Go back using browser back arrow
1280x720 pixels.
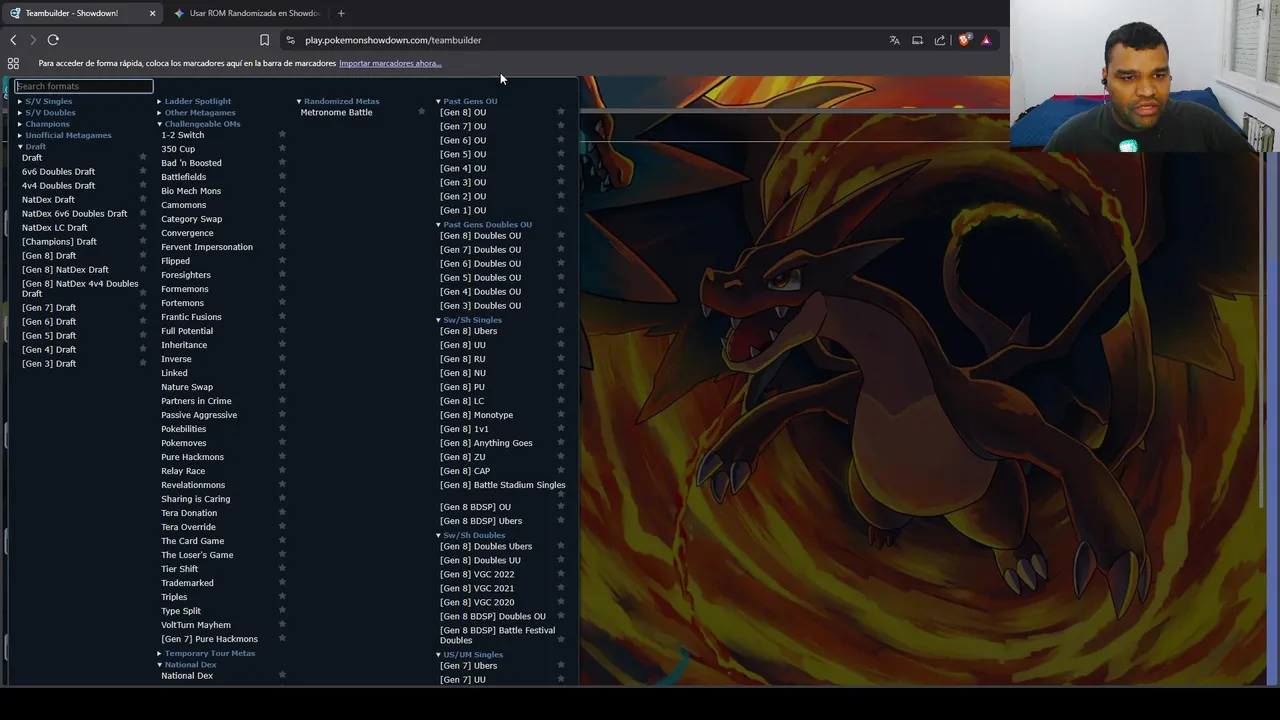click(x=13, y=40)
